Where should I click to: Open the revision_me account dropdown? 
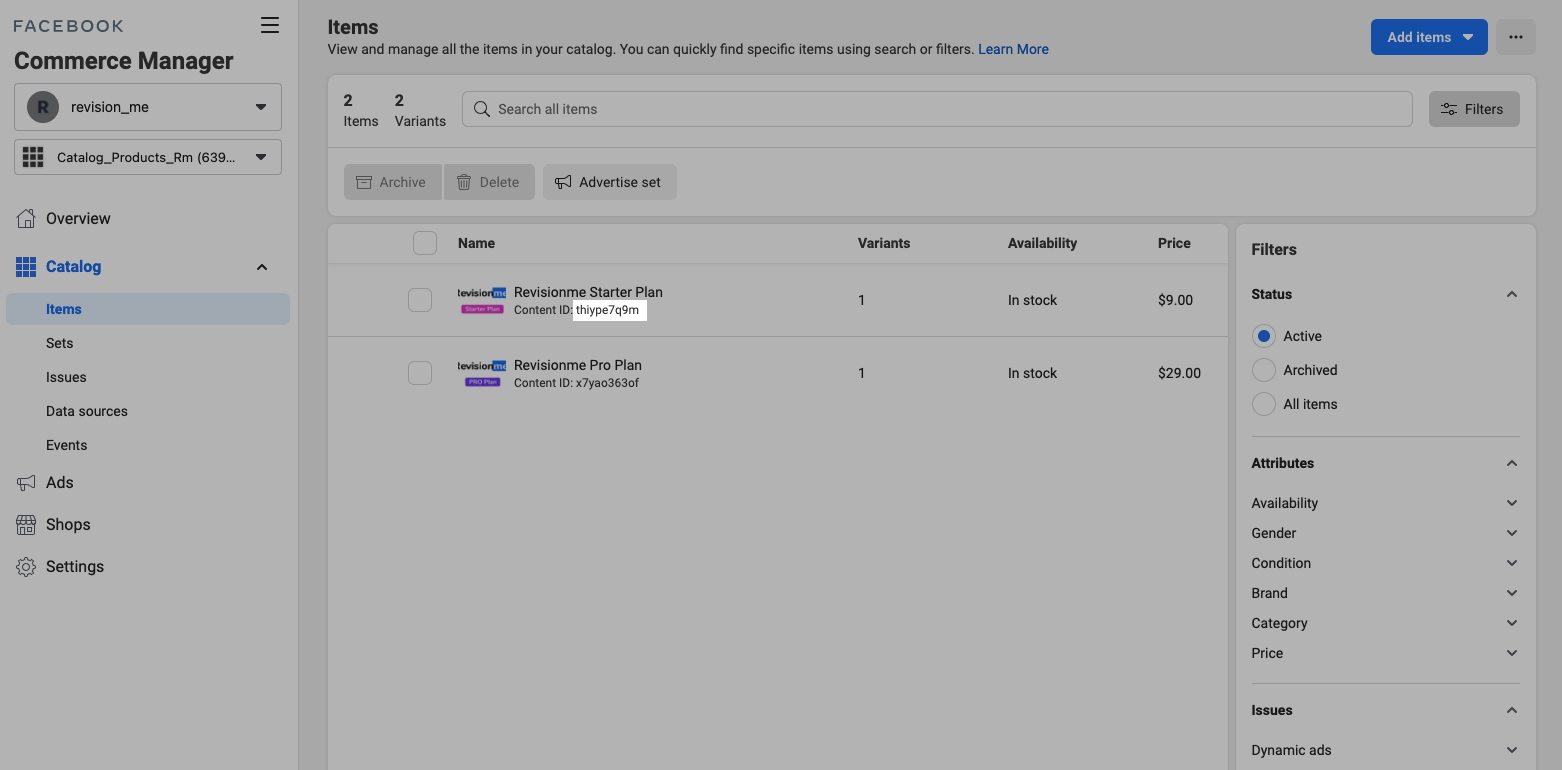pyautogui.click(x=148, y=107)
